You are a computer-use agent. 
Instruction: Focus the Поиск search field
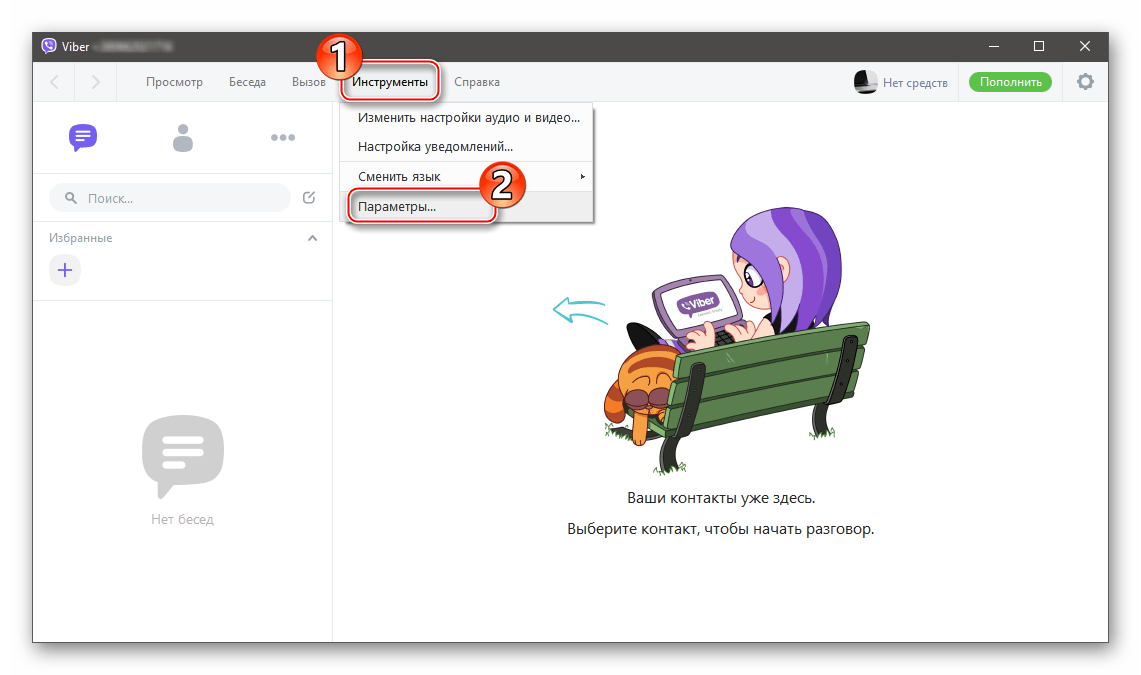(170, 198)
